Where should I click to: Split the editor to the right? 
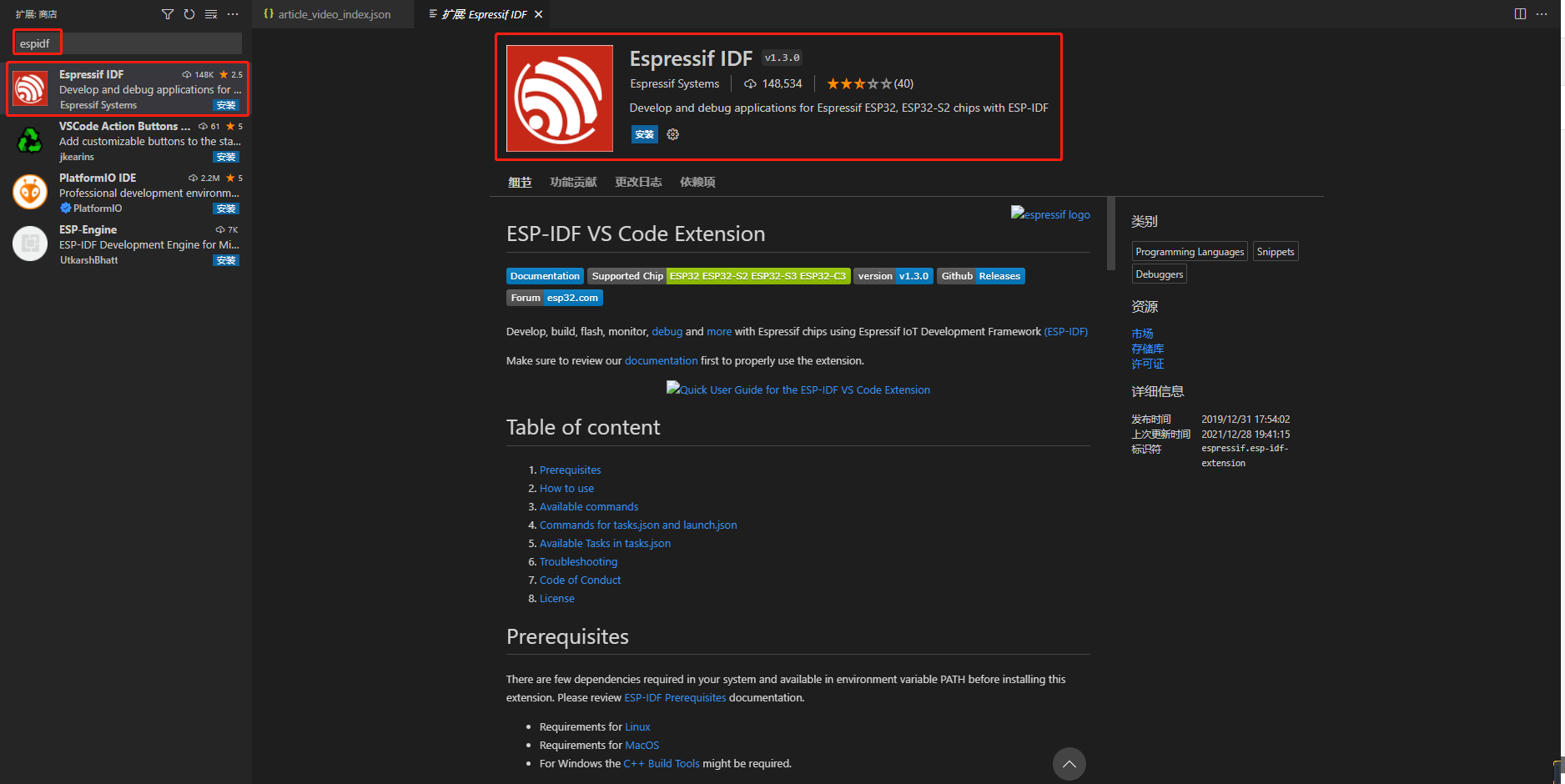1520,14
